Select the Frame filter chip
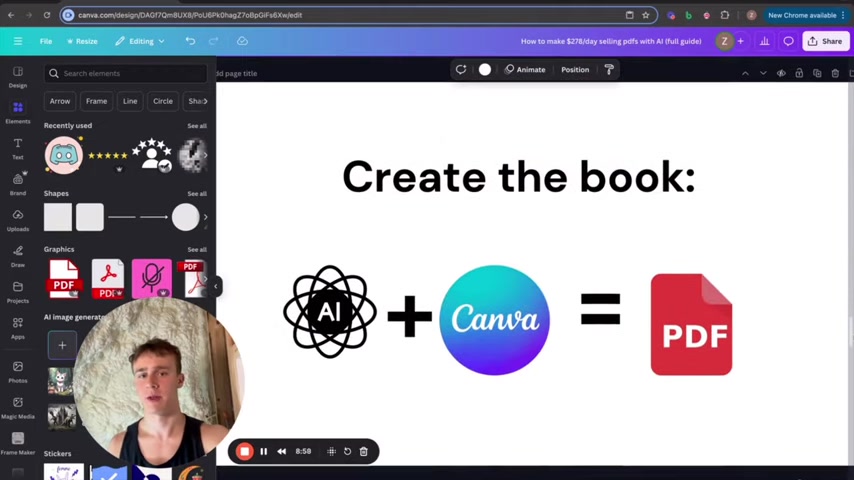The height and width of the screenshot is (480, 854). pos(96,101)
